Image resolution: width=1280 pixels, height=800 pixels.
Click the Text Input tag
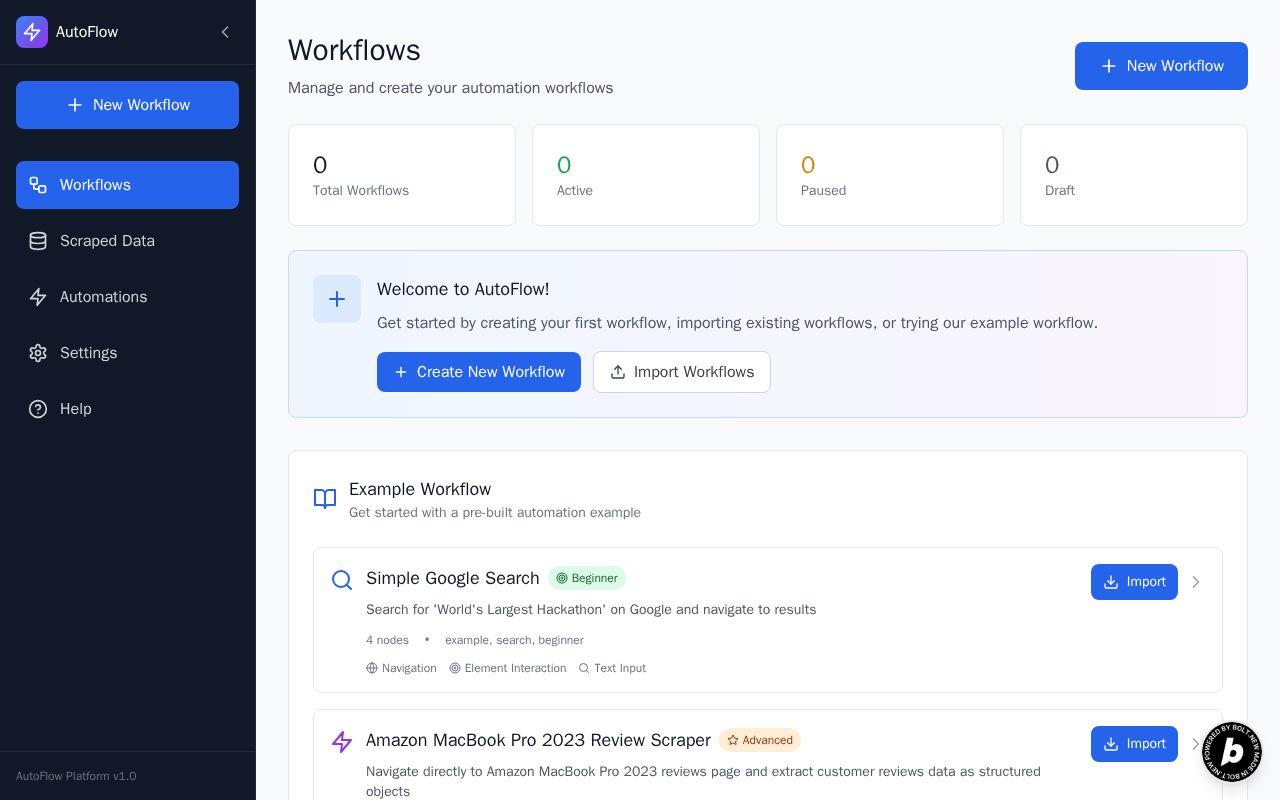tap(612, 668)
